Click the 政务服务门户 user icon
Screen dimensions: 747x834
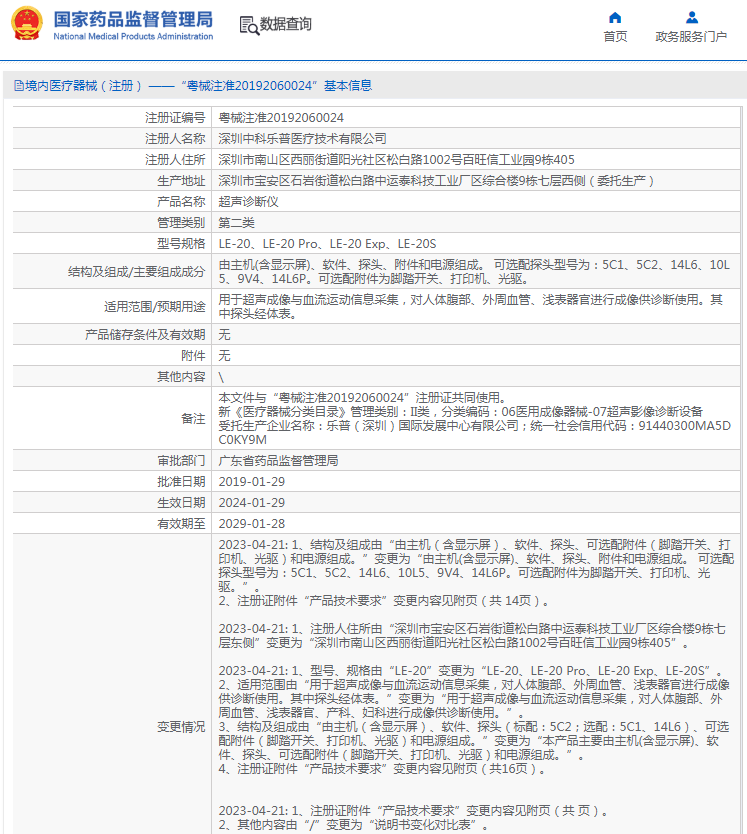click(692, 18)
